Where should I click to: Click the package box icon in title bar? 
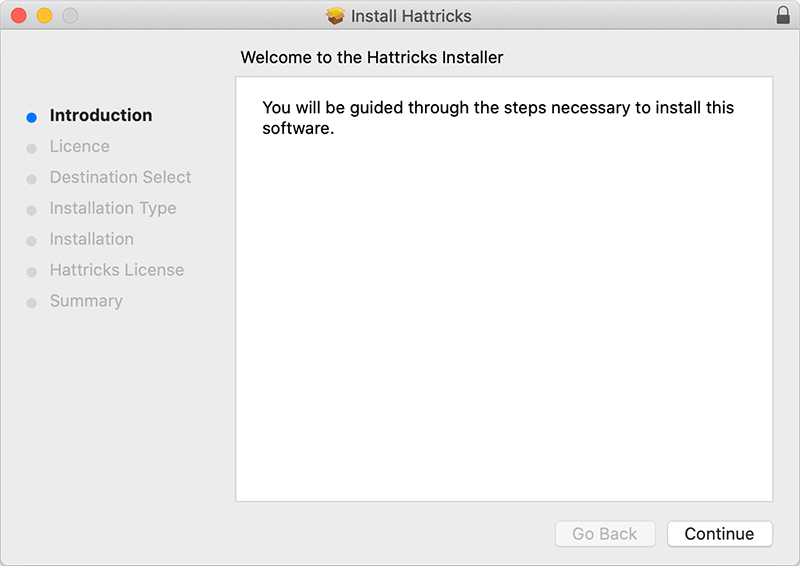coord(335,16)
